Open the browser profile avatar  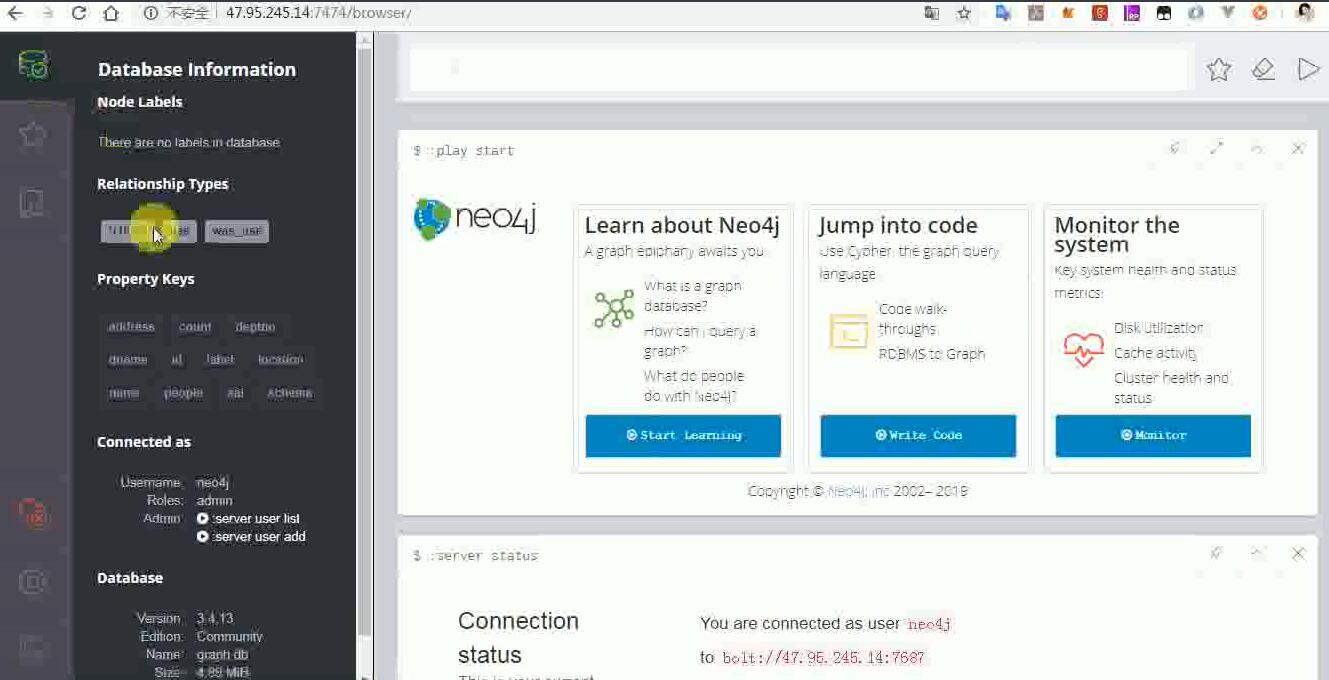[1304, 13]
